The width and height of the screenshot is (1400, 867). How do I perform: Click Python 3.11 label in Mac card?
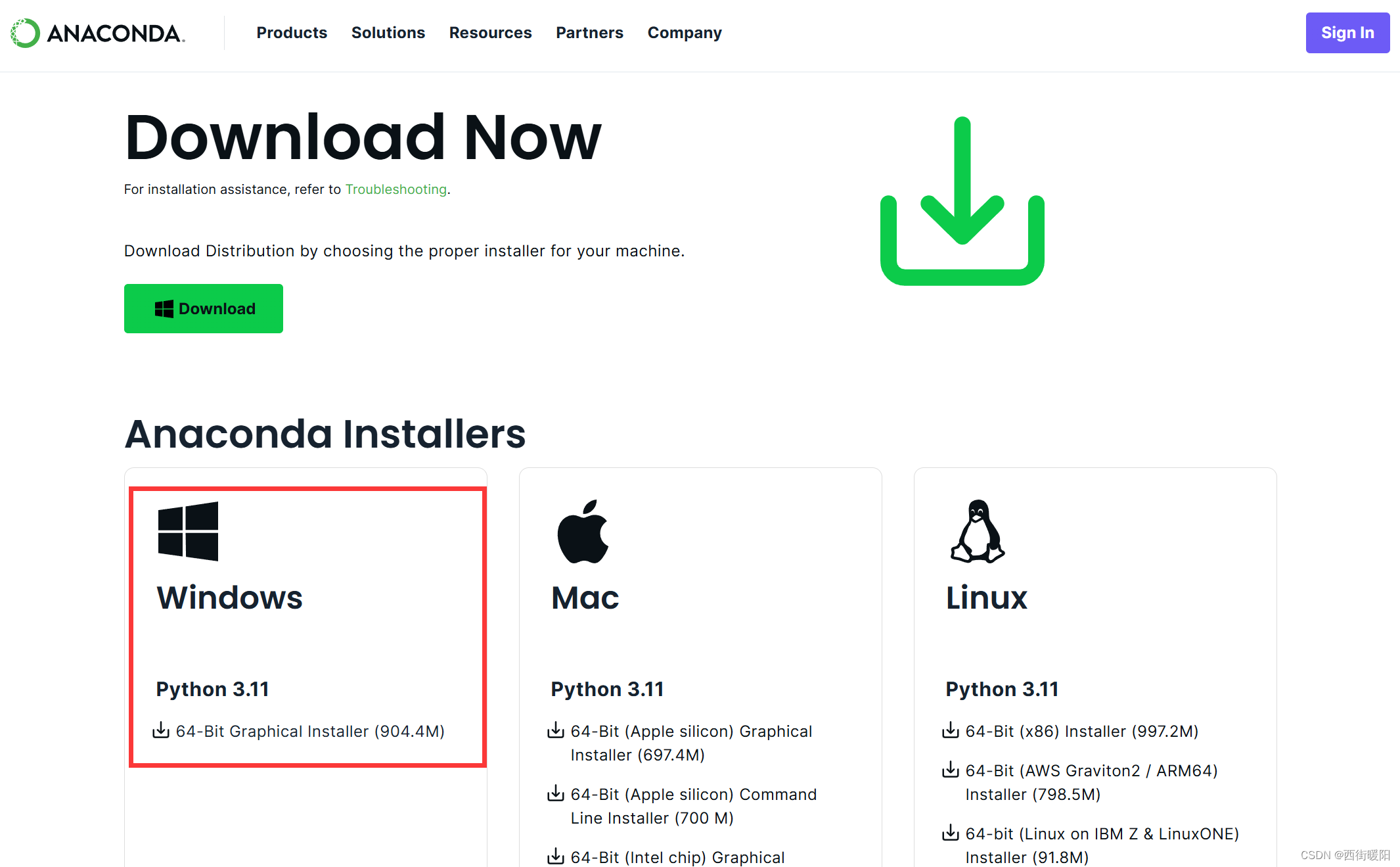coord(607,690)
